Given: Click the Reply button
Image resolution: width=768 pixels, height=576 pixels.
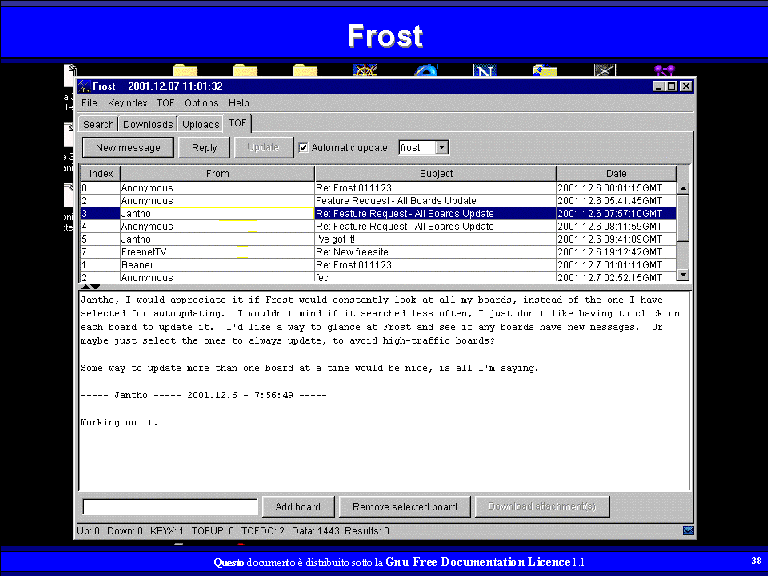Looking at the screenshot, I should 204,147.
